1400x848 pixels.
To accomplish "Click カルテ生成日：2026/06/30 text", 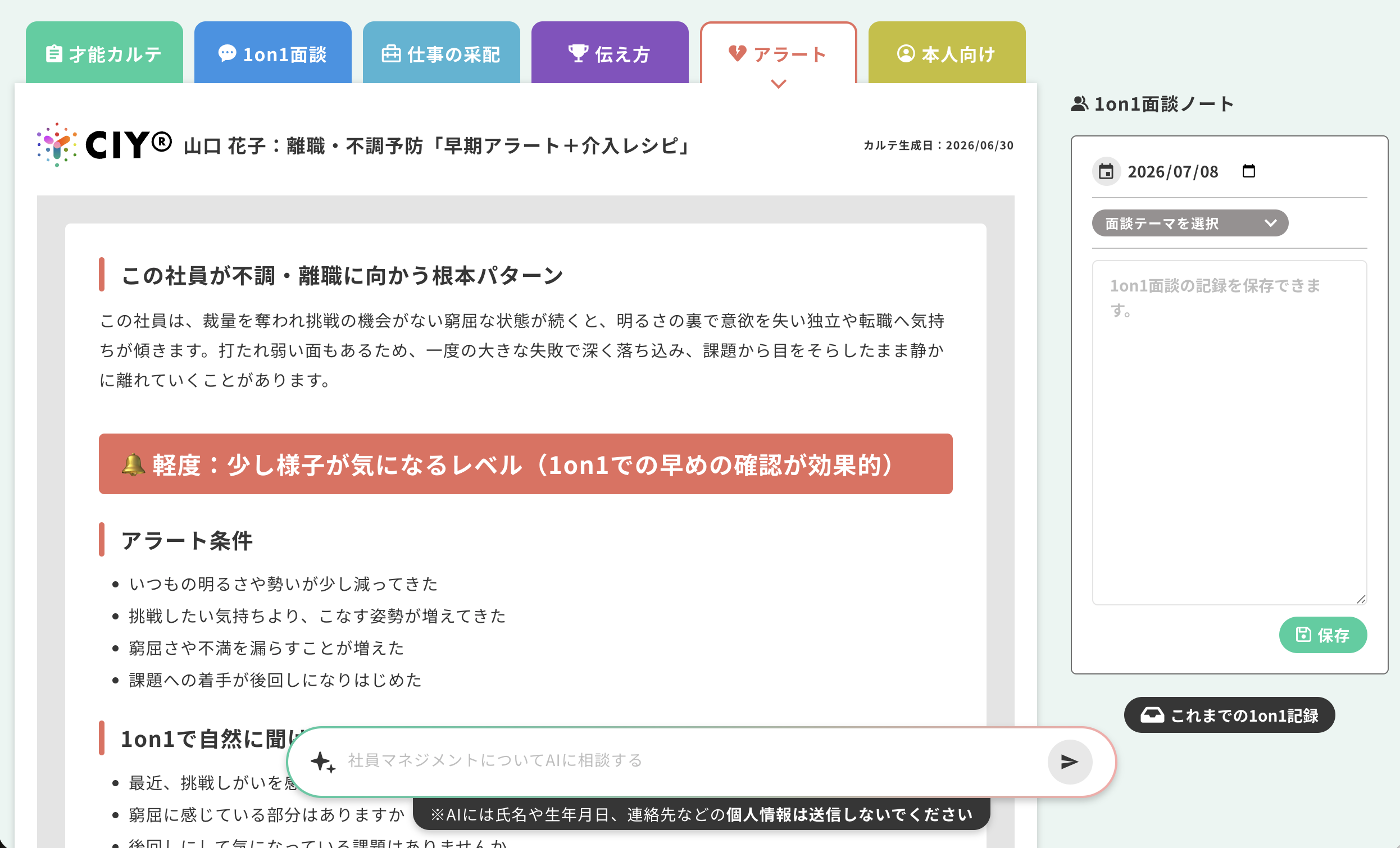I will coord(938,145).
